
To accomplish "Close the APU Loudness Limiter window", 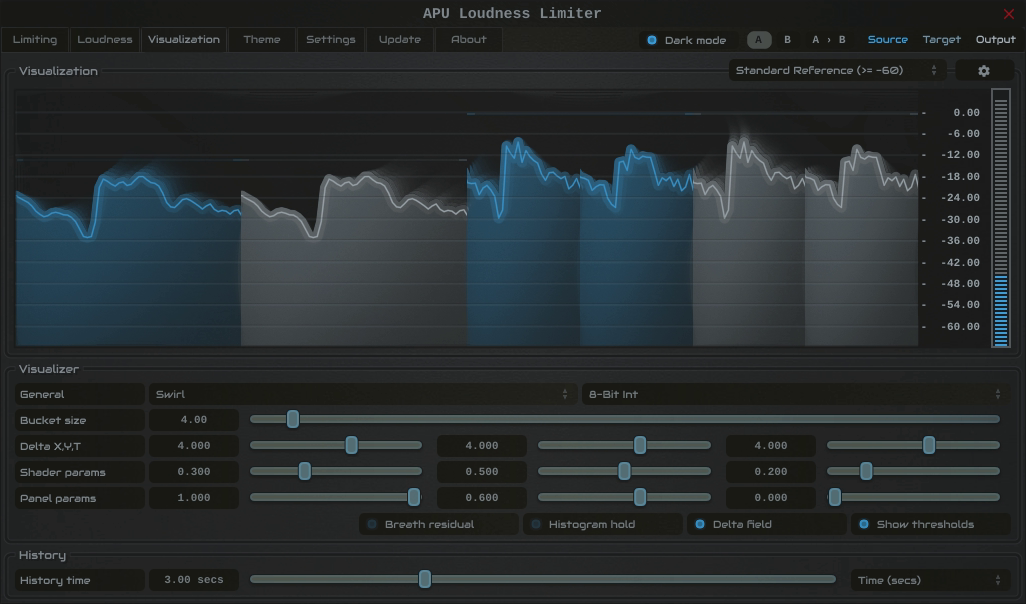I will point(1008,14).
